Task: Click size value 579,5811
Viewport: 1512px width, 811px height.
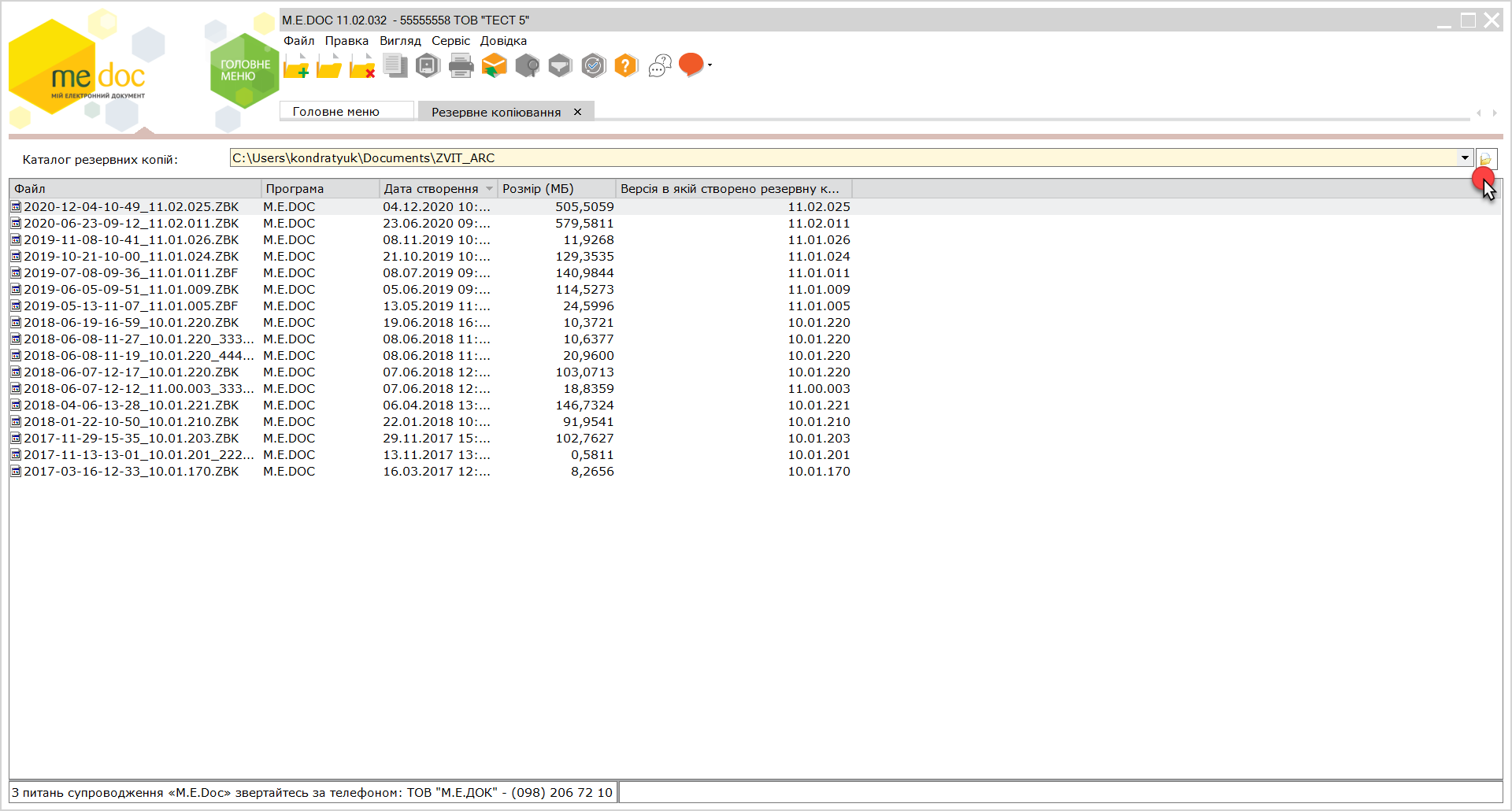Action: pyautogui.click(x=584, y=224)
